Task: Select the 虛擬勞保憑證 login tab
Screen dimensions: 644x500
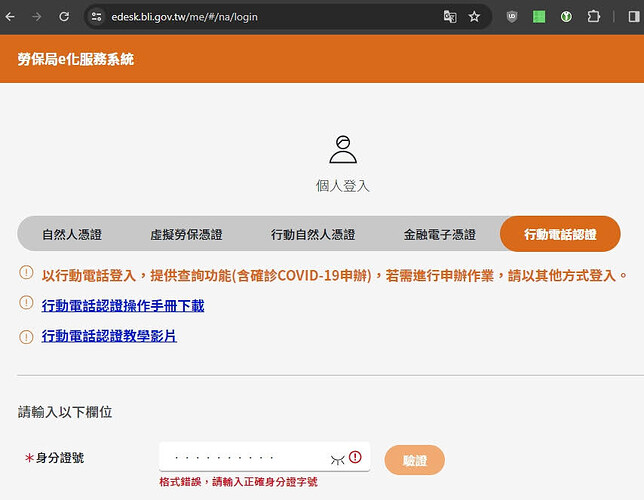Action: (x=186, y=234)
